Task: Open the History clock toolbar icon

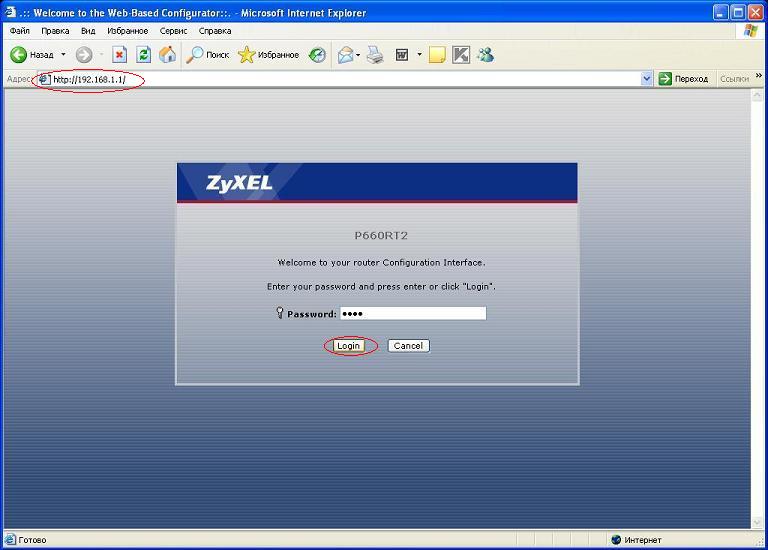Action: 317,54
